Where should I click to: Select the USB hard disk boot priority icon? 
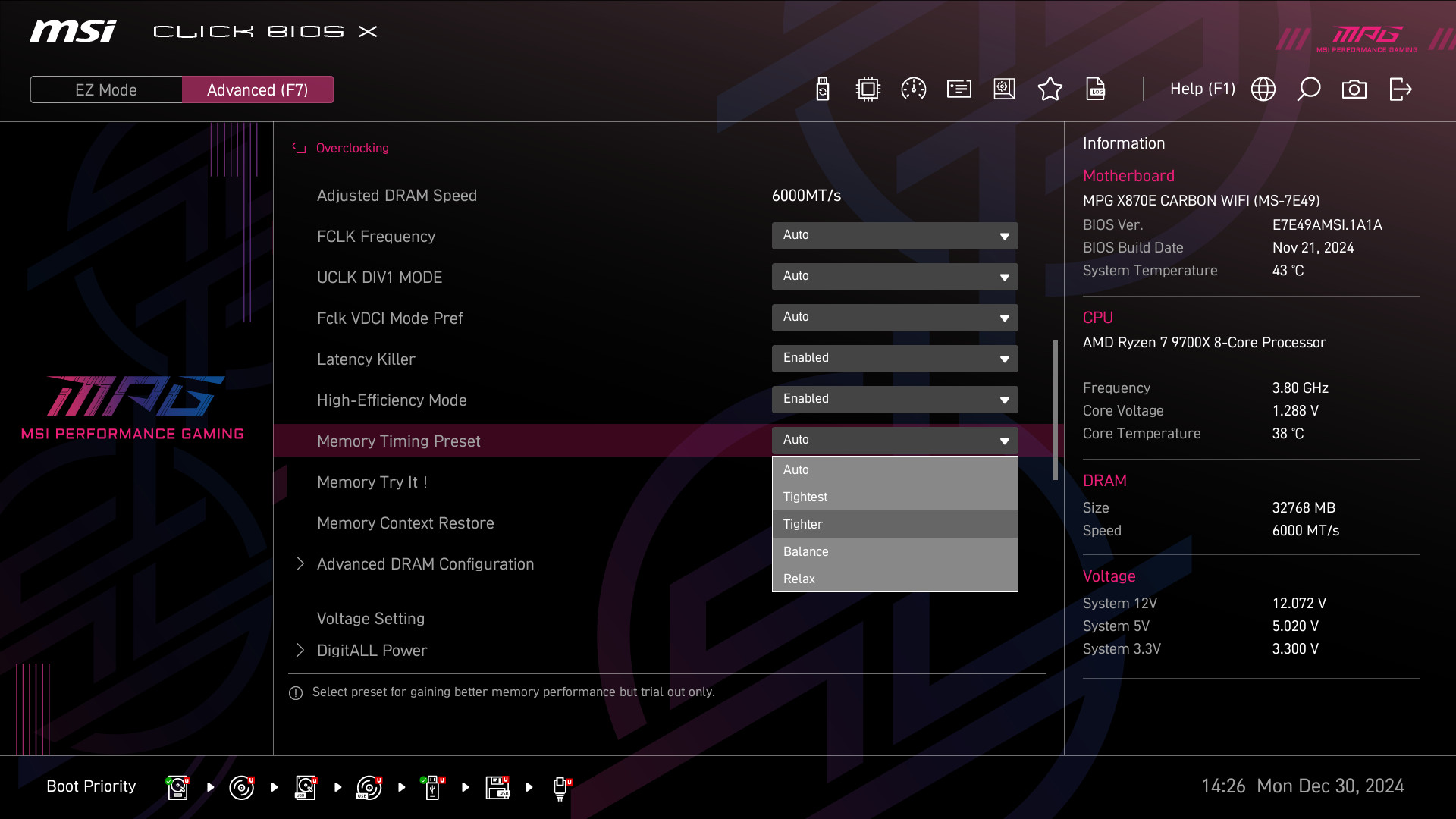pyautogui.click(x=306, y=788)
